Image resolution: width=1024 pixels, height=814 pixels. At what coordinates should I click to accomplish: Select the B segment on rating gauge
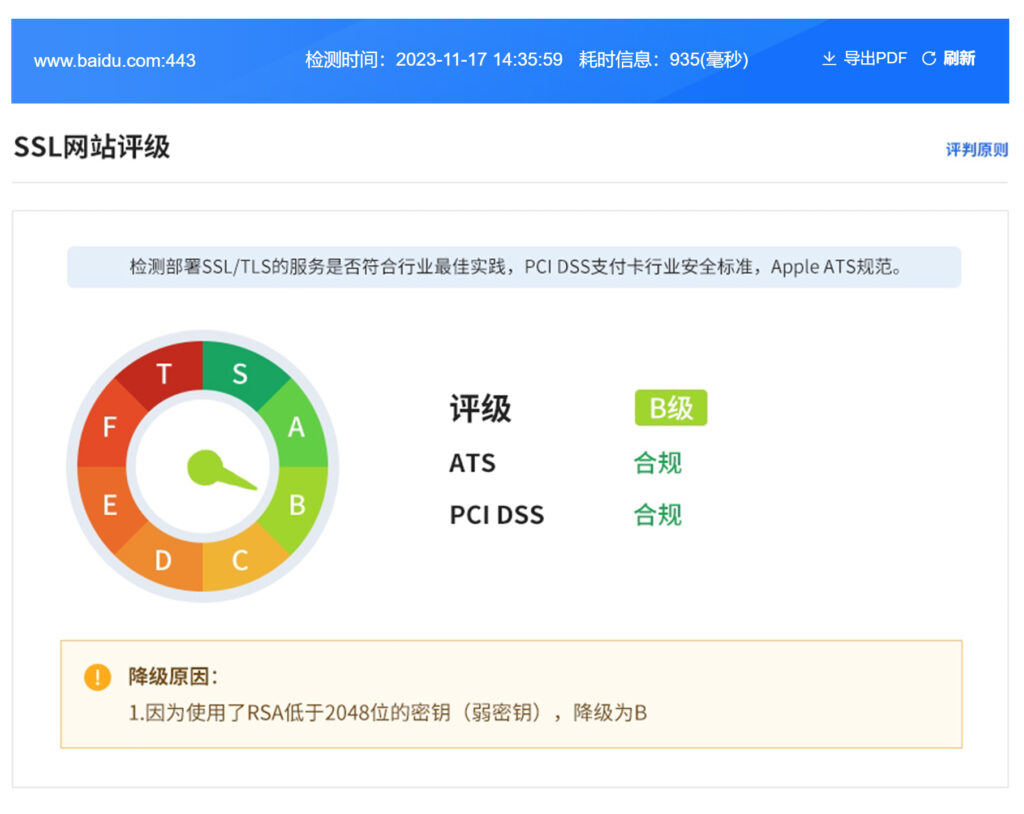pyautogui.click(x=297, y=505)
